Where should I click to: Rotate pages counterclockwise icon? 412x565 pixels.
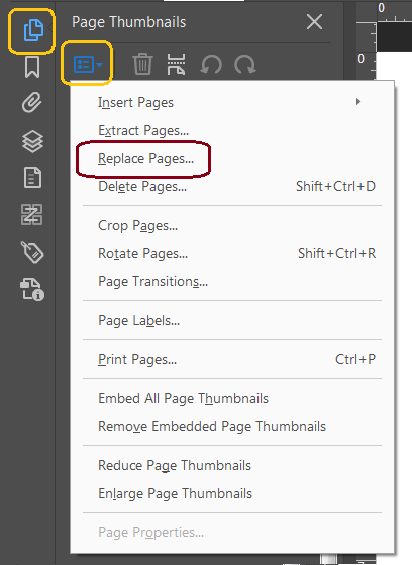point(211,65)
